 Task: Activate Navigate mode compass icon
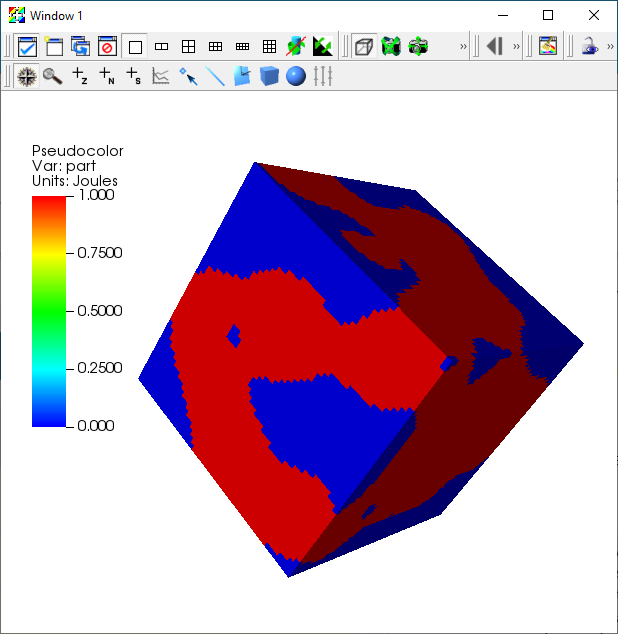(27, 76)
